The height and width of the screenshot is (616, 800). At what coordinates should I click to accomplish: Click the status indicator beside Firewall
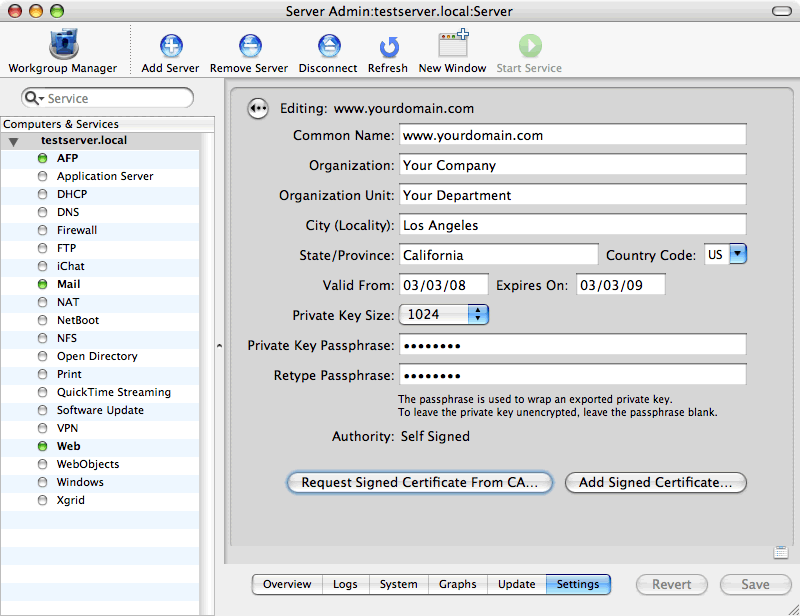43,230
